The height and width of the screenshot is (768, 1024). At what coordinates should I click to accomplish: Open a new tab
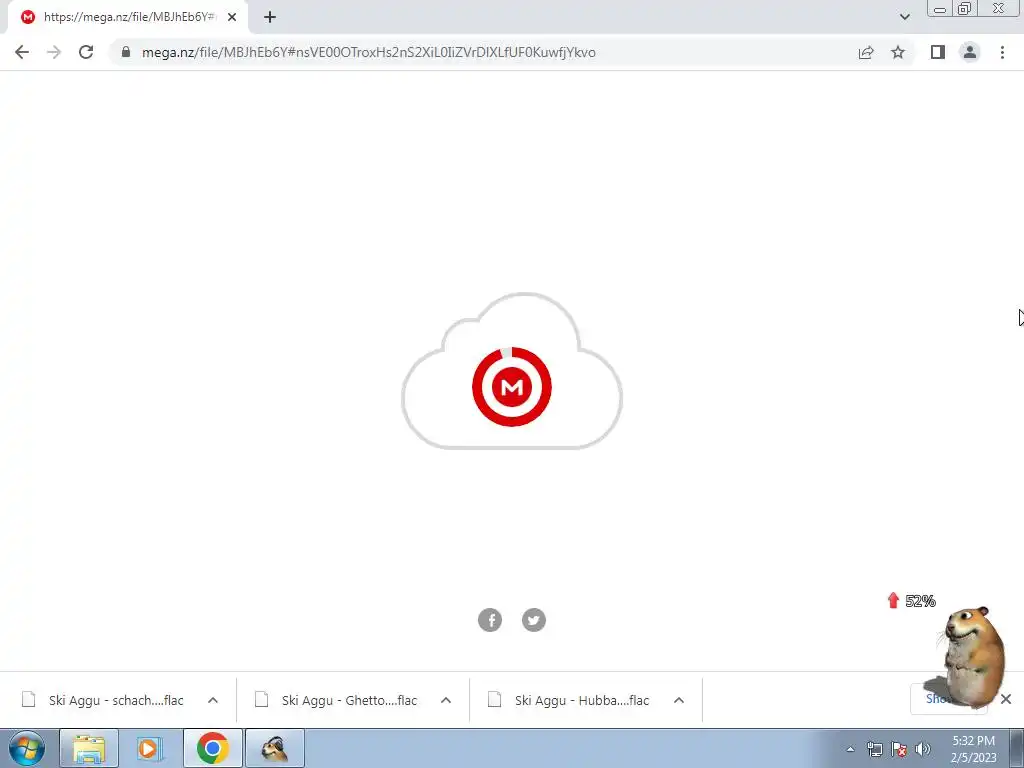click(x=270, y=17)
